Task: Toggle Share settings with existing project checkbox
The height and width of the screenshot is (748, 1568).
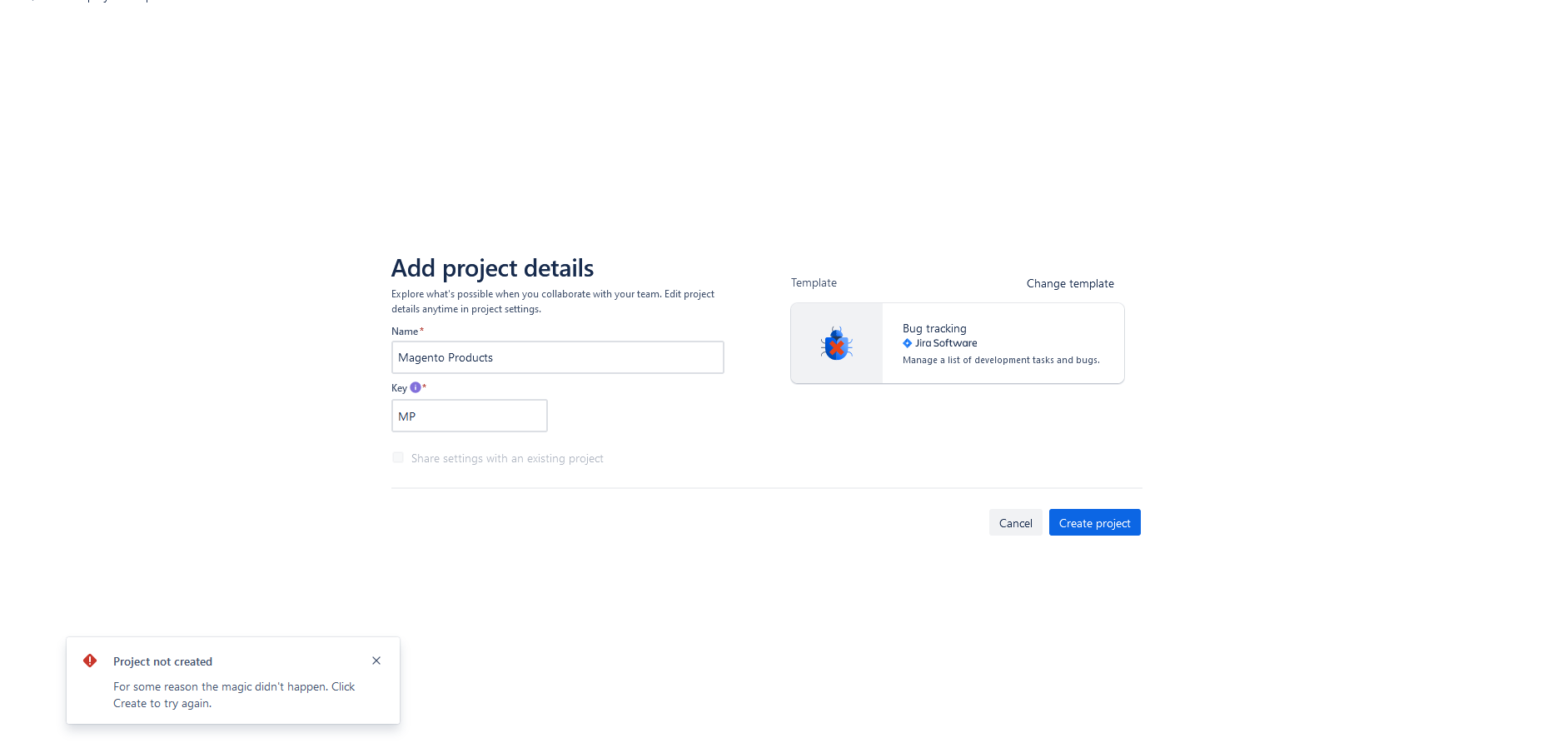Action: coord(398,457)
